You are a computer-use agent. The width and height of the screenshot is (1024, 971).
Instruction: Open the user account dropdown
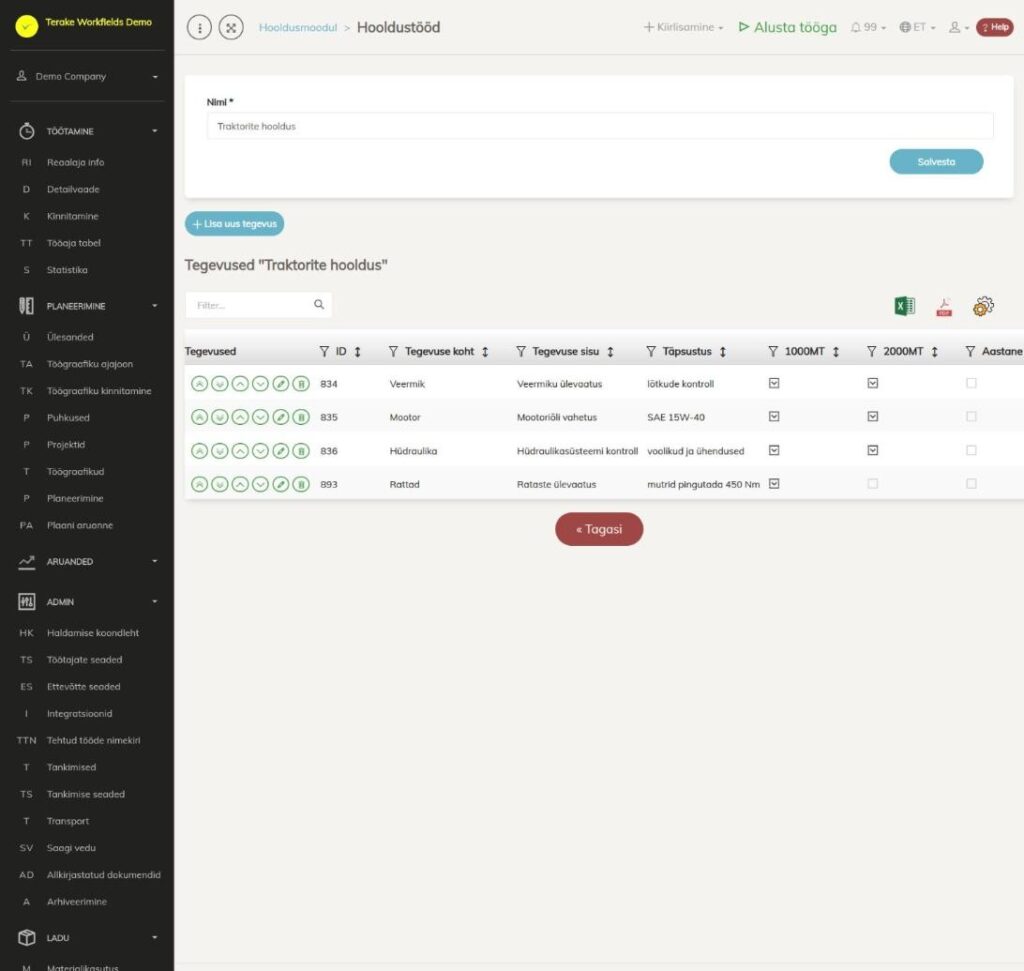click(959, 27)
